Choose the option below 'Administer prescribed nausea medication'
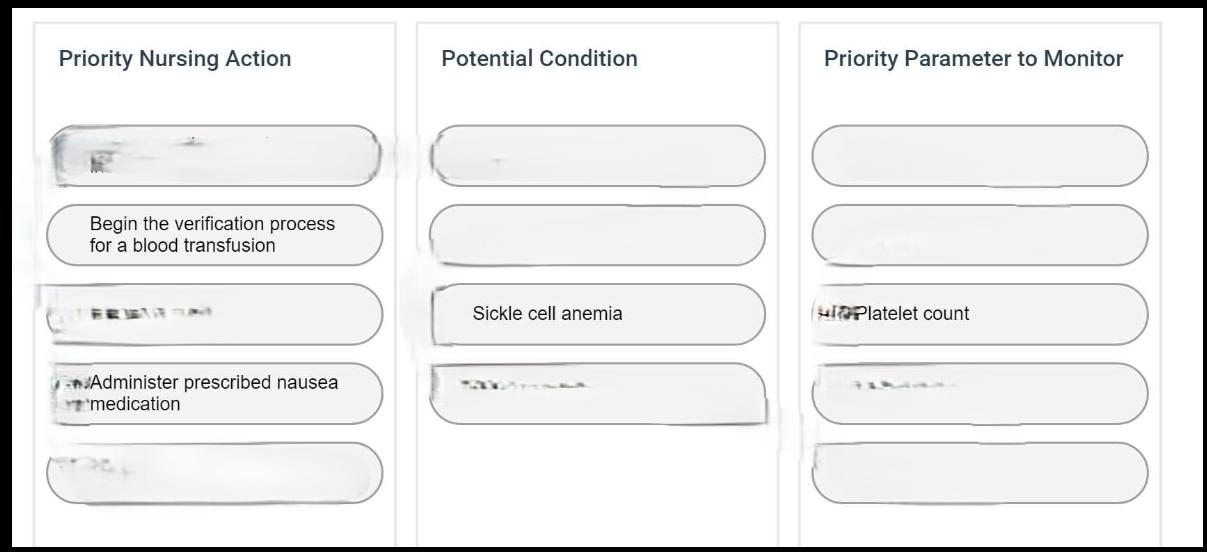The width and height of the screenshot is (1207, 552). (x=214, y=472)
